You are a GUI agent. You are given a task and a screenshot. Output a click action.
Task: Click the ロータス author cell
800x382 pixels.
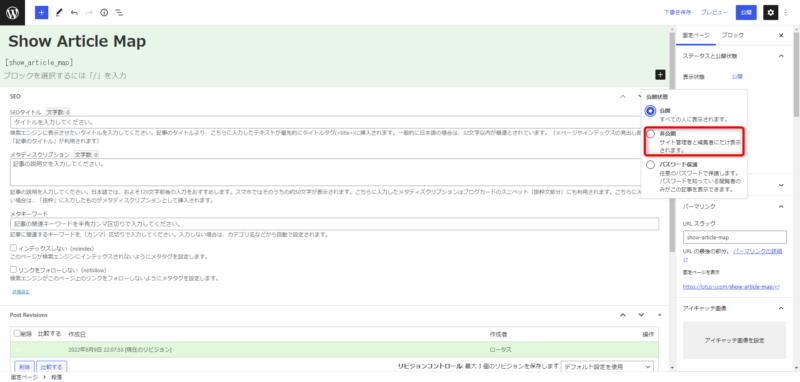pyautogui.click(x=501, y=349)
